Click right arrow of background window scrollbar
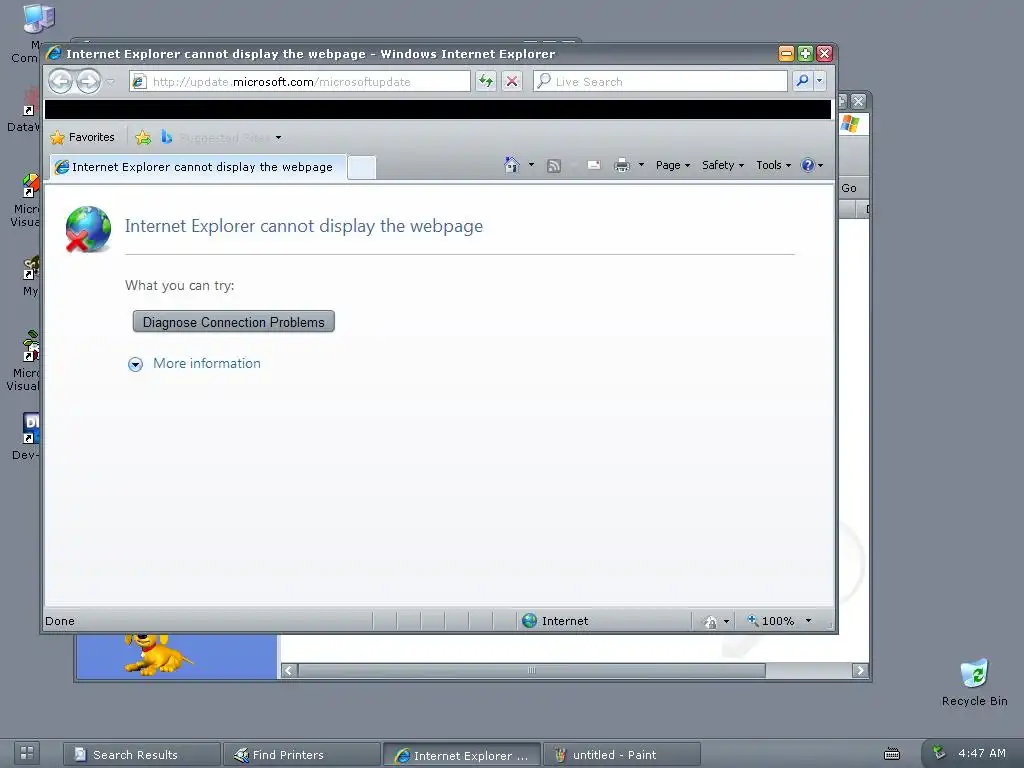The width and height of the screenshot is (1024, 768). tap(860, 670)
